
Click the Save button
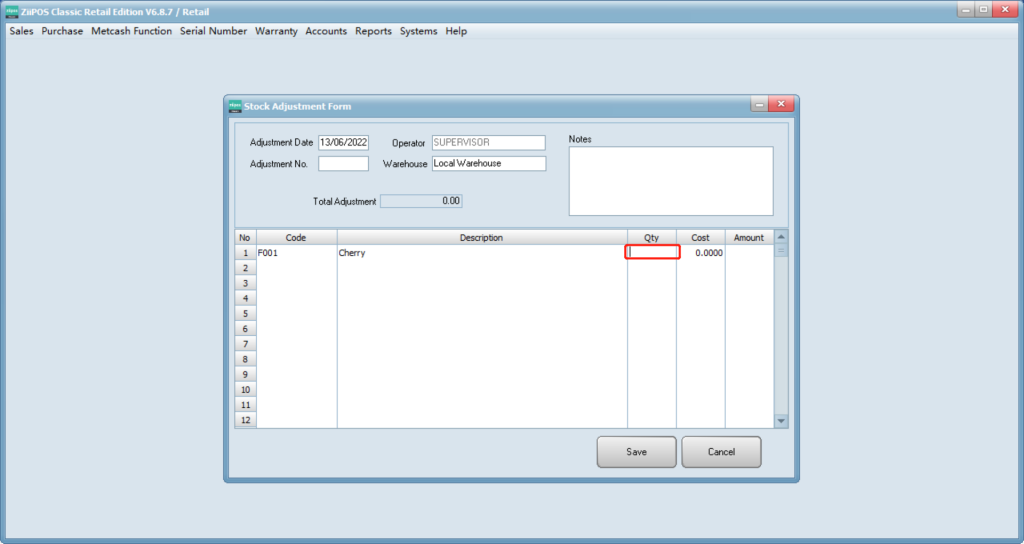636,452
